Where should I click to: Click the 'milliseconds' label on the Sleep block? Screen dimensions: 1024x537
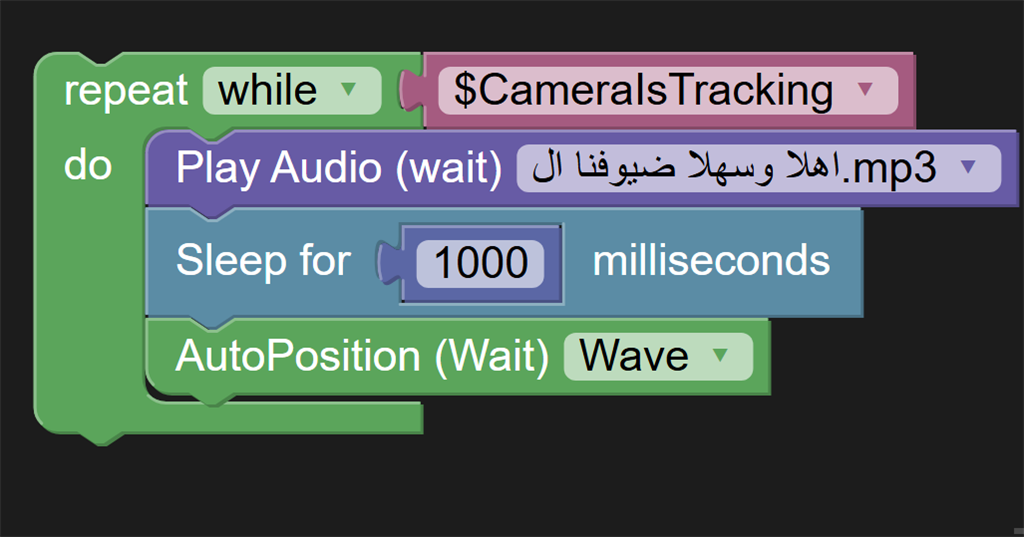click(711, 262)
